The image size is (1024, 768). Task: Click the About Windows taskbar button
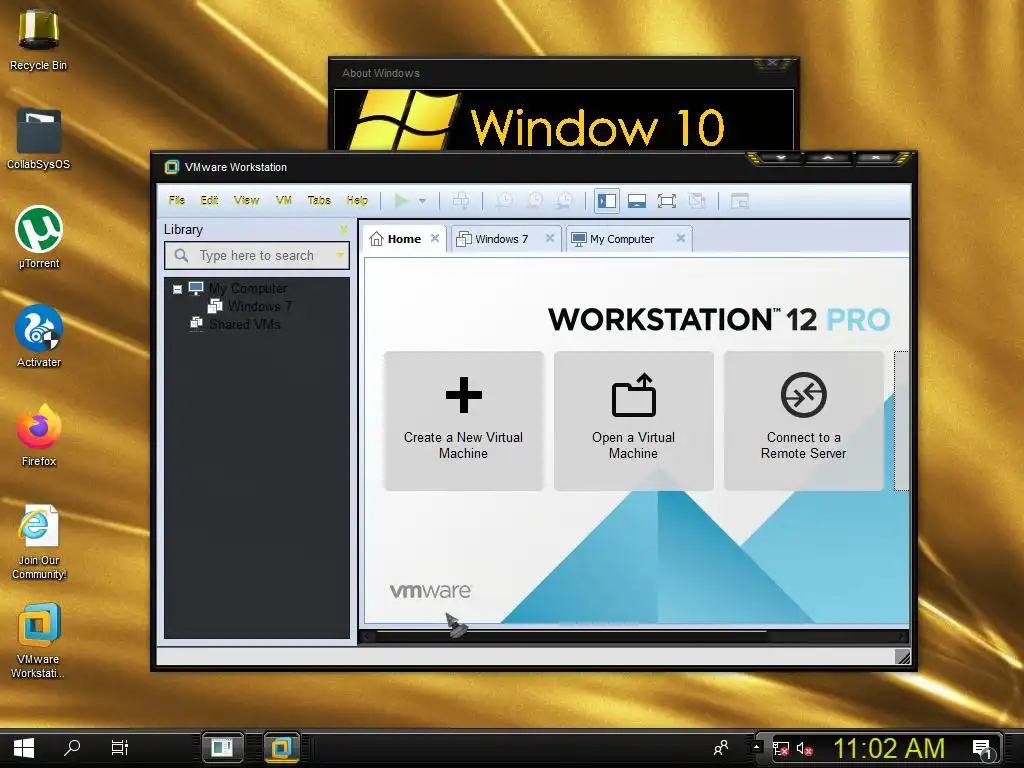coord(222,747)
